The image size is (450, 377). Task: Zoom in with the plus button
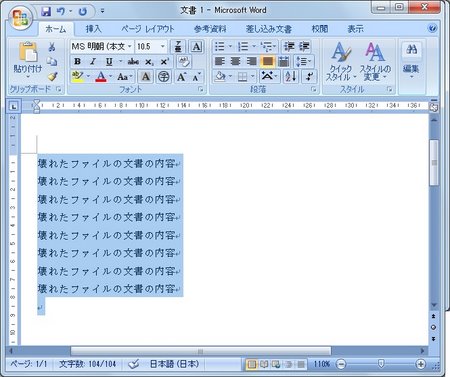pyautogui.click(x=421, y=364)
